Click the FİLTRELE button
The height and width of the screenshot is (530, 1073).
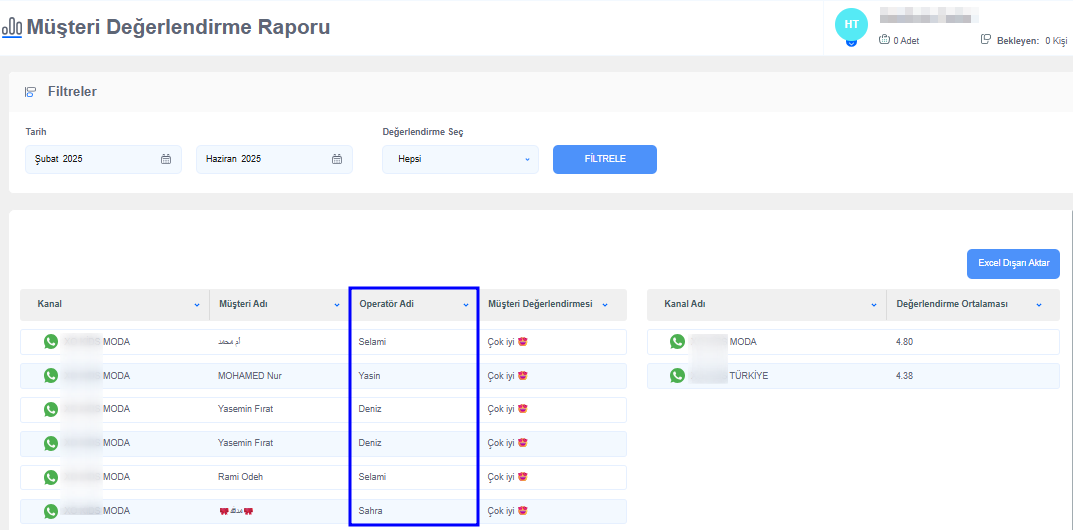605,159
